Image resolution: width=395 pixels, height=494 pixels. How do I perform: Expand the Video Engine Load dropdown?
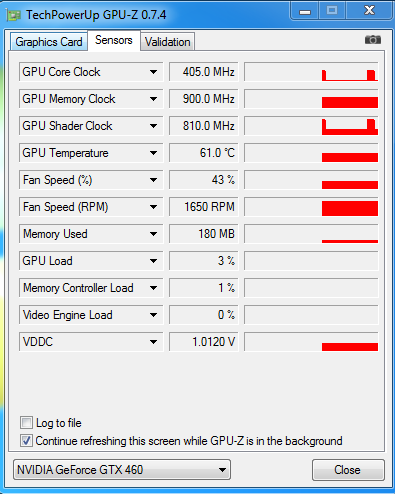[x=153, y=315]
